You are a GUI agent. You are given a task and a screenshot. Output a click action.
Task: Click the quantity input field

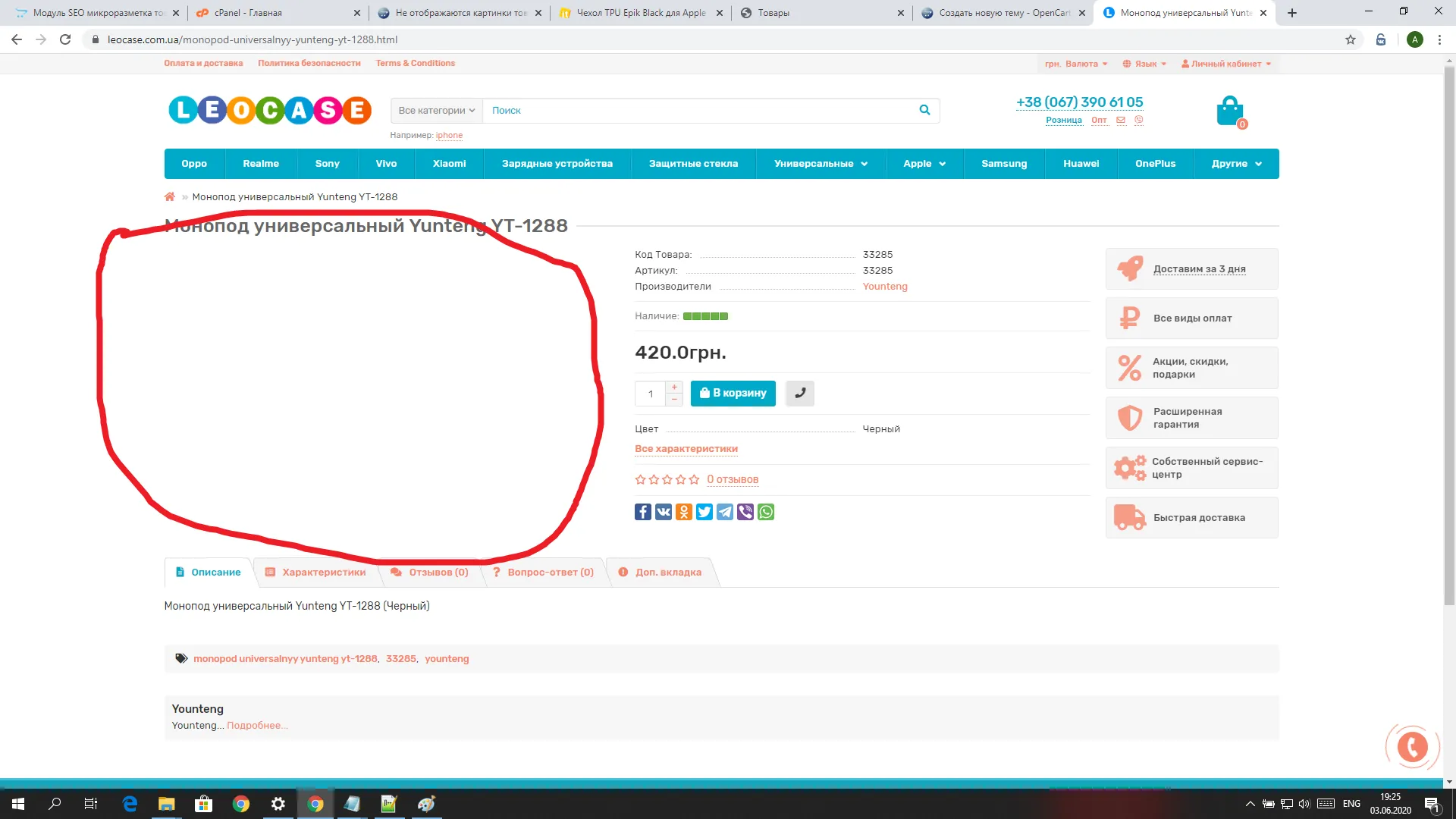coord(651,394)
